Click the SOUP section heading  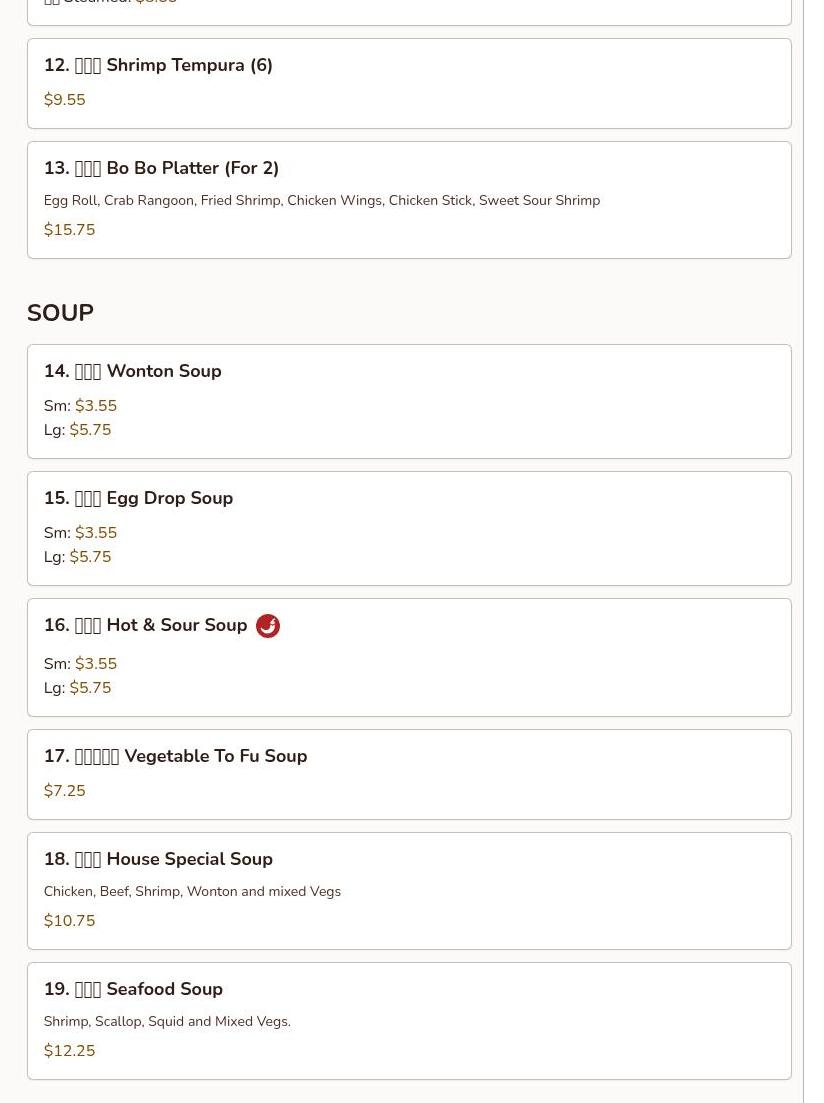61,313
